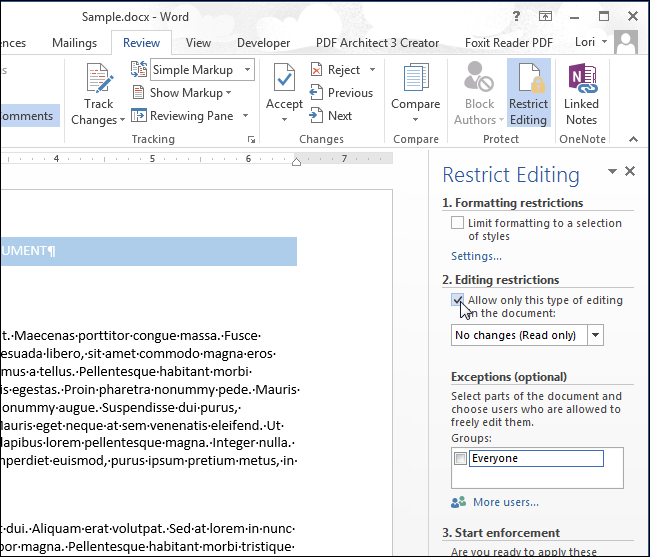Click the ruler right indent marker

[x=296, y=161]
